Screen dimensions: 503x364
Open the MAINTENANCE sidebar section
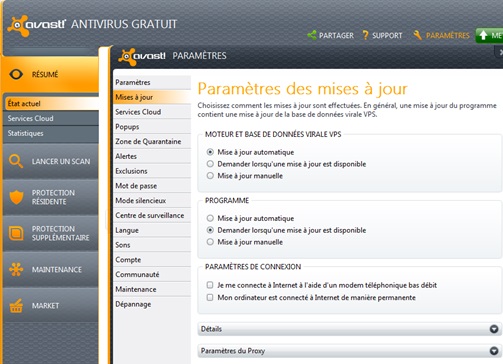[x=51, y=269]
